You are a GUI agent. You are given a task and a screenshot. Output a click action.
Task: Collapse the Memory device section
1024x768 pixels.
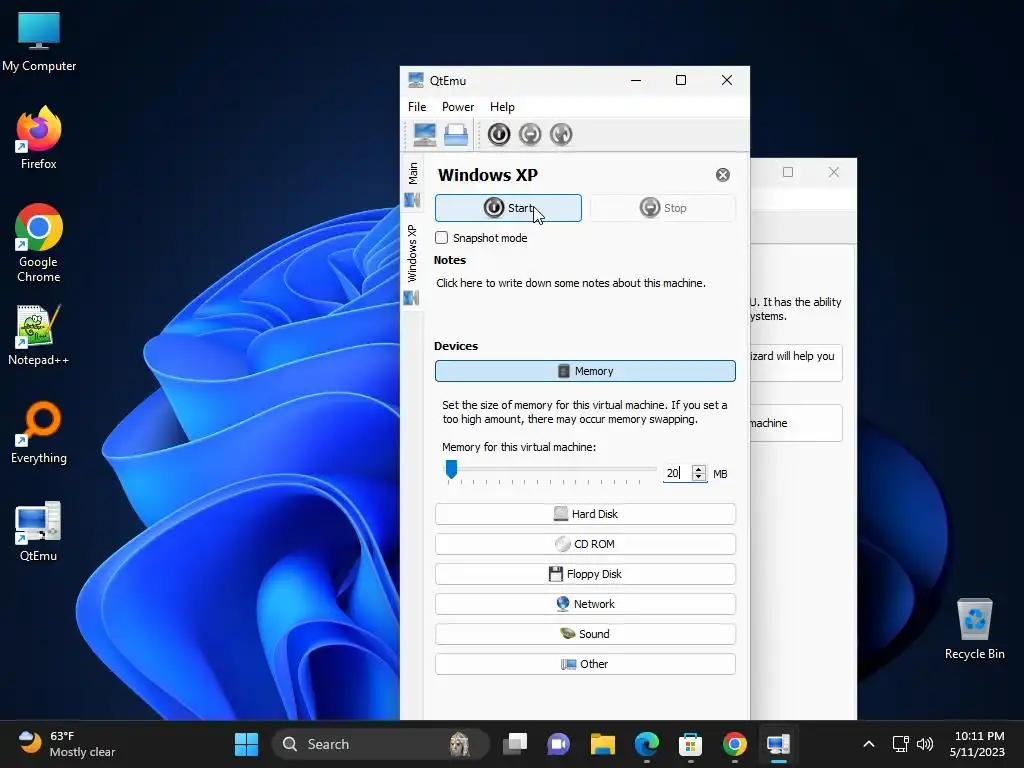tap(585, 371)
